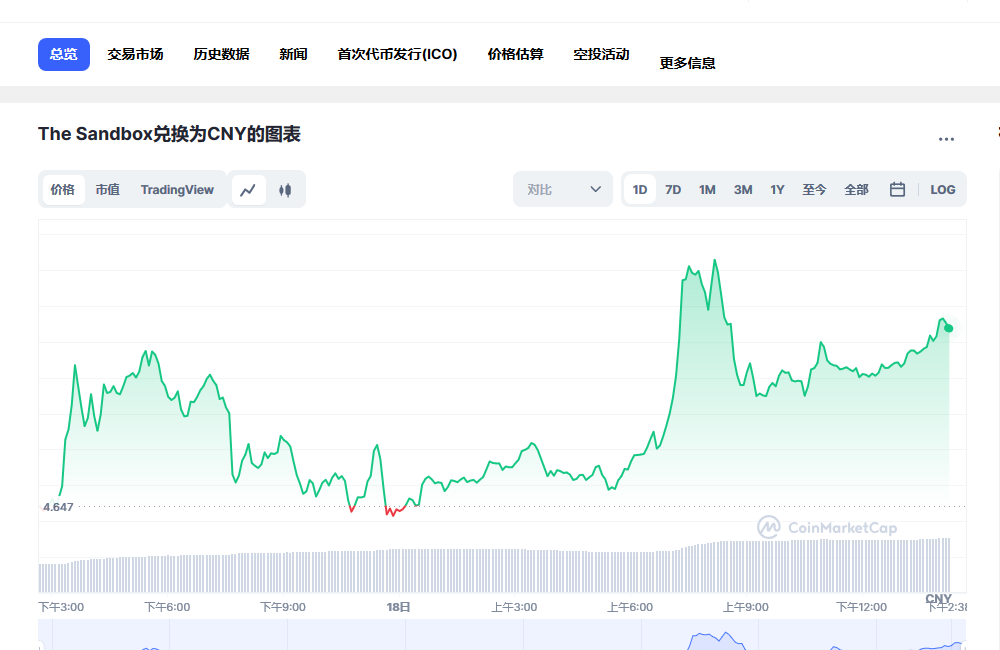Open the TradingView chart mode
The height and width of the screenshot is (650, 1000).
pyautogui.click(x=177, y=189)
